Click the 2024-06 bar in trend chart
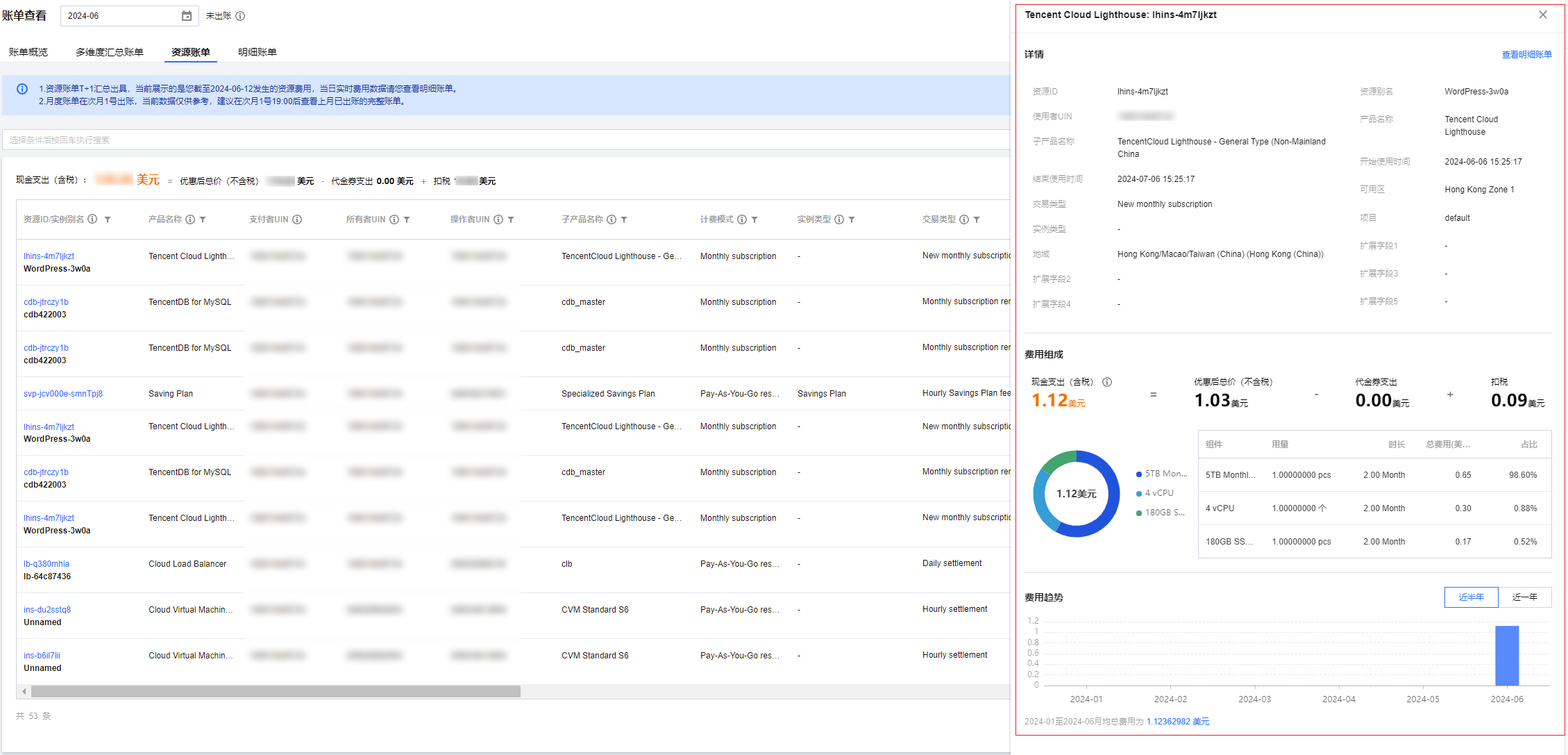Image resolution: width=1568 pixels, height=755 pixels. coord(1506,655)
